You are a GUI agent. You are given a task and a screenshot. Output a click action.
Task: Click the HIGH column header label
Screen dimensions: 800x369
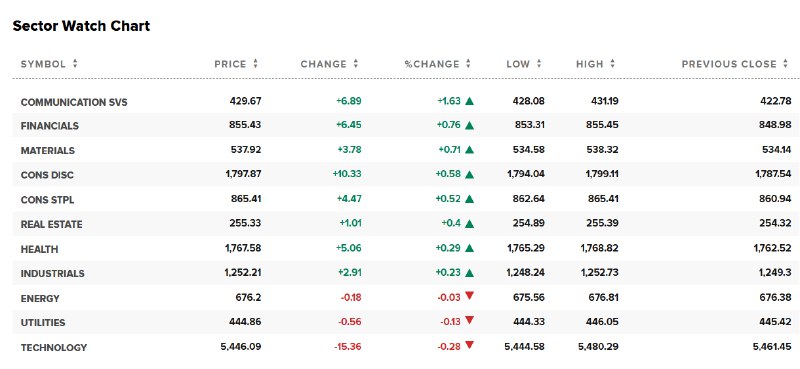[x=590, y=64]
